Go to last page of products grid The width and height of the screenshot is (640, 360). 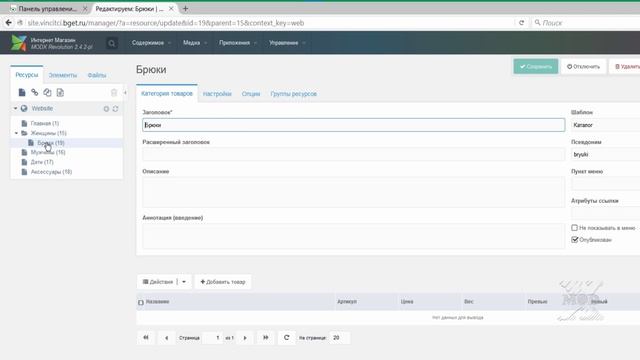[x=266, y=338]
